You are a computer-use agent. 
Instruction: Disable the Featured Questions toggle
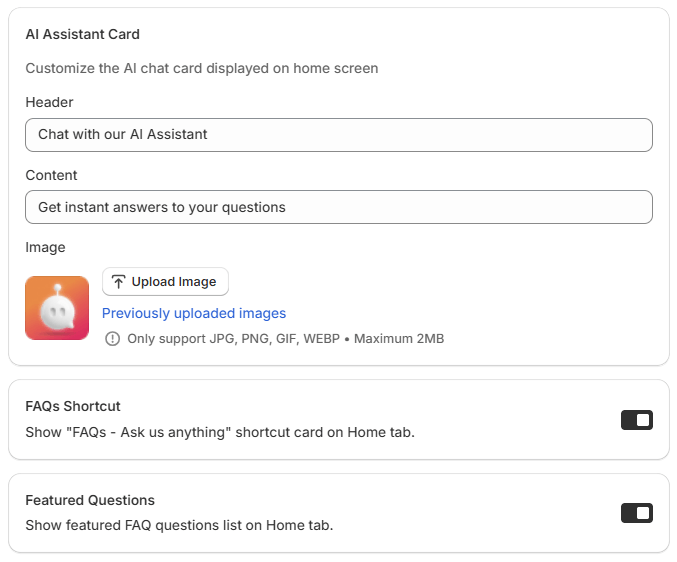tap(636, 513)
